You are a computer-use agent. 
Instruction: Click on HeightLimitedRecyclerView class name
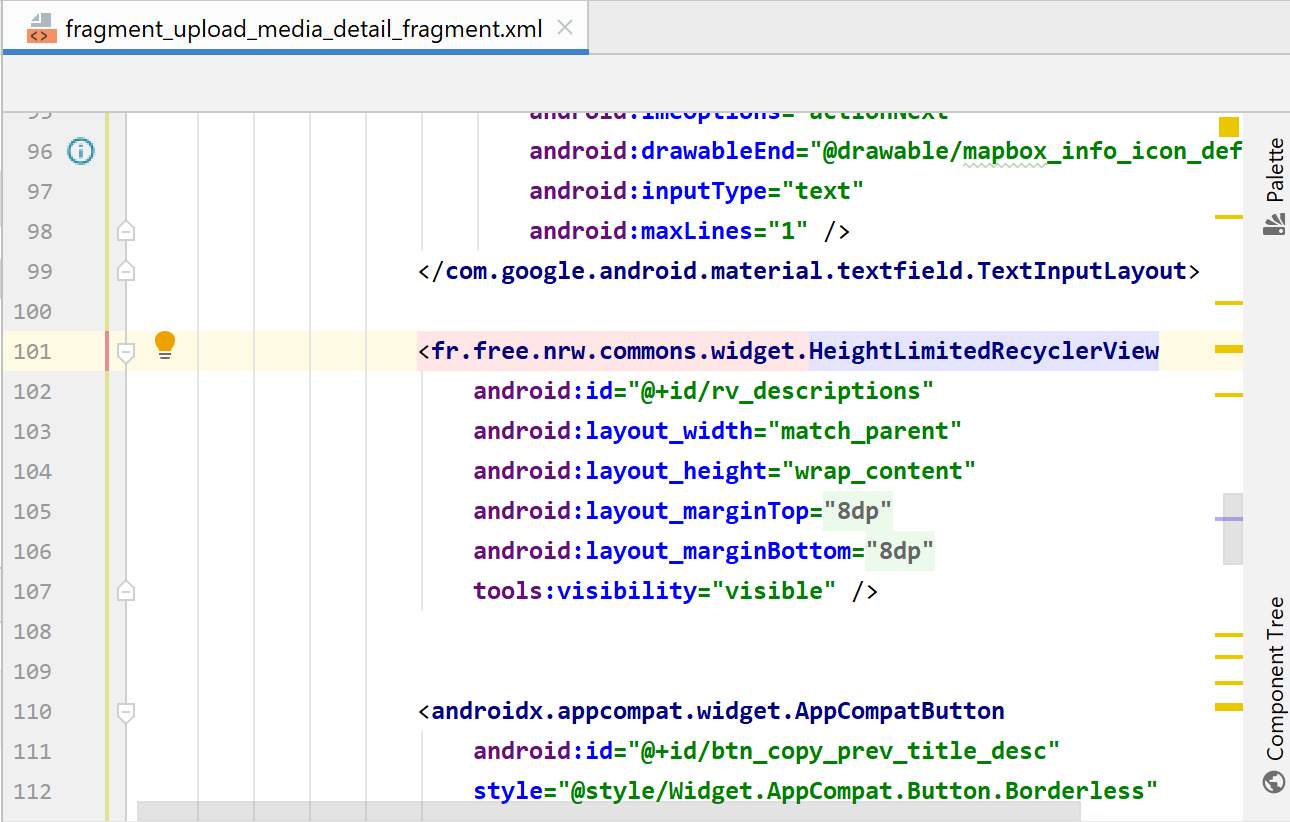click(x=984, y=351)
